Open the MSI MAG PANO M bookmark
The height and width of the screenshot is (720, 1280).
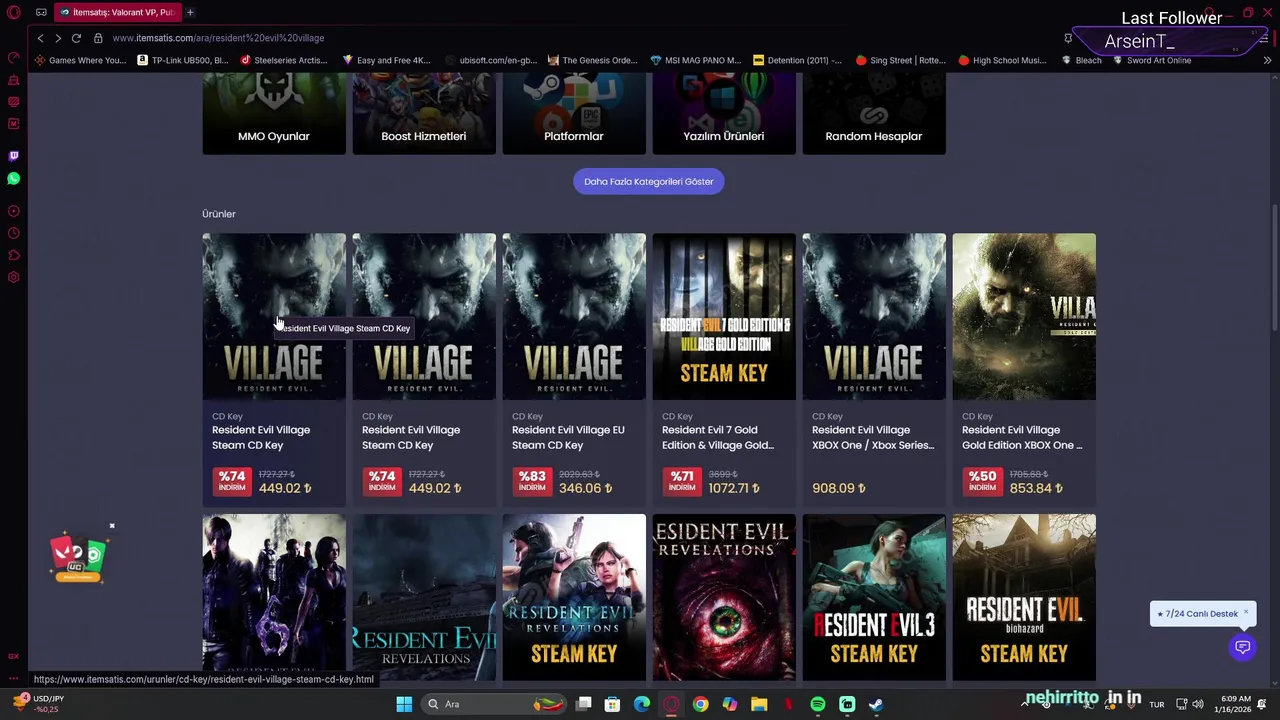[x=696, y=60]
